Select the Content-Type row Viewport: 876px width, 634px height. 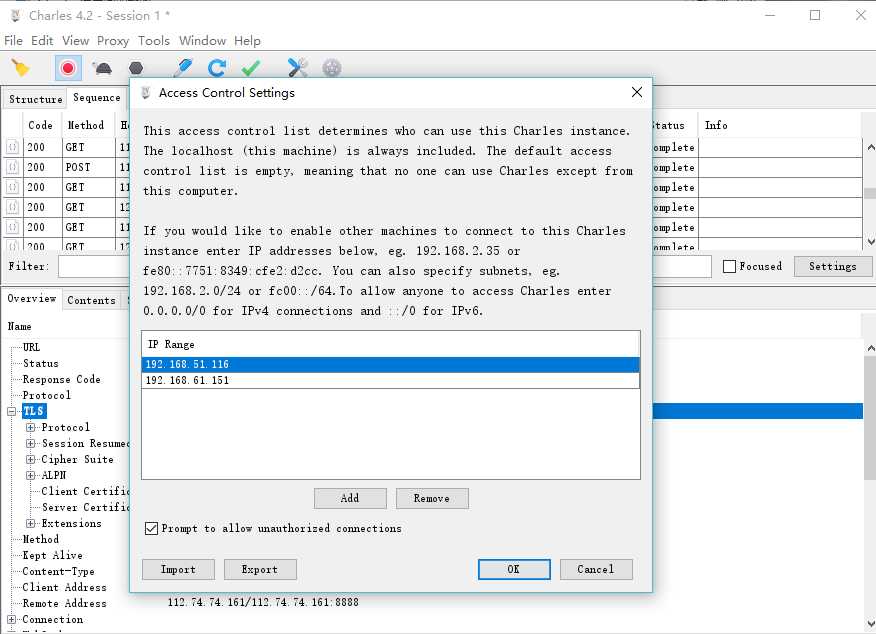tap(58, 571)
